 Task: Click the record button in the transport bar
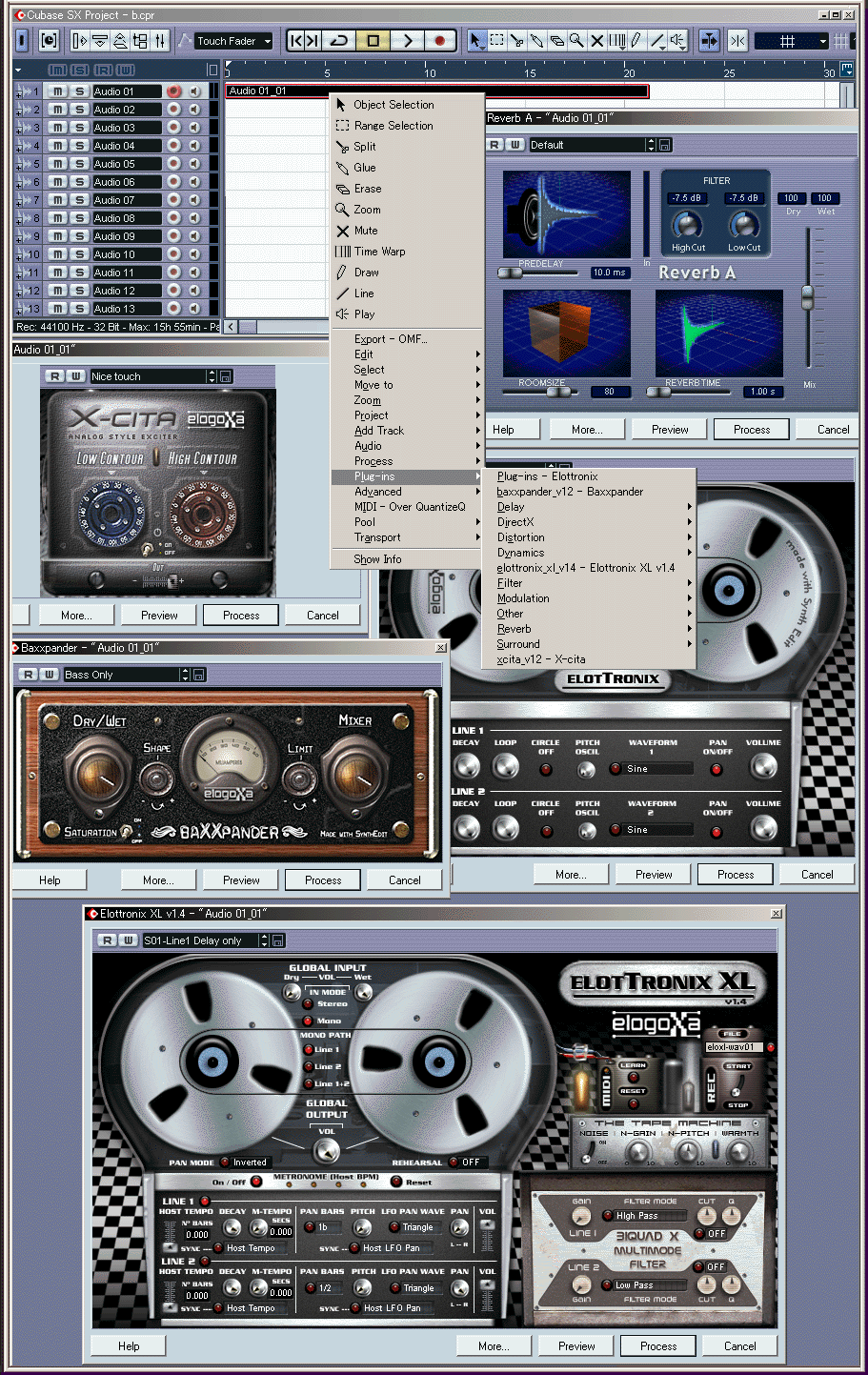tap(438, 42)
